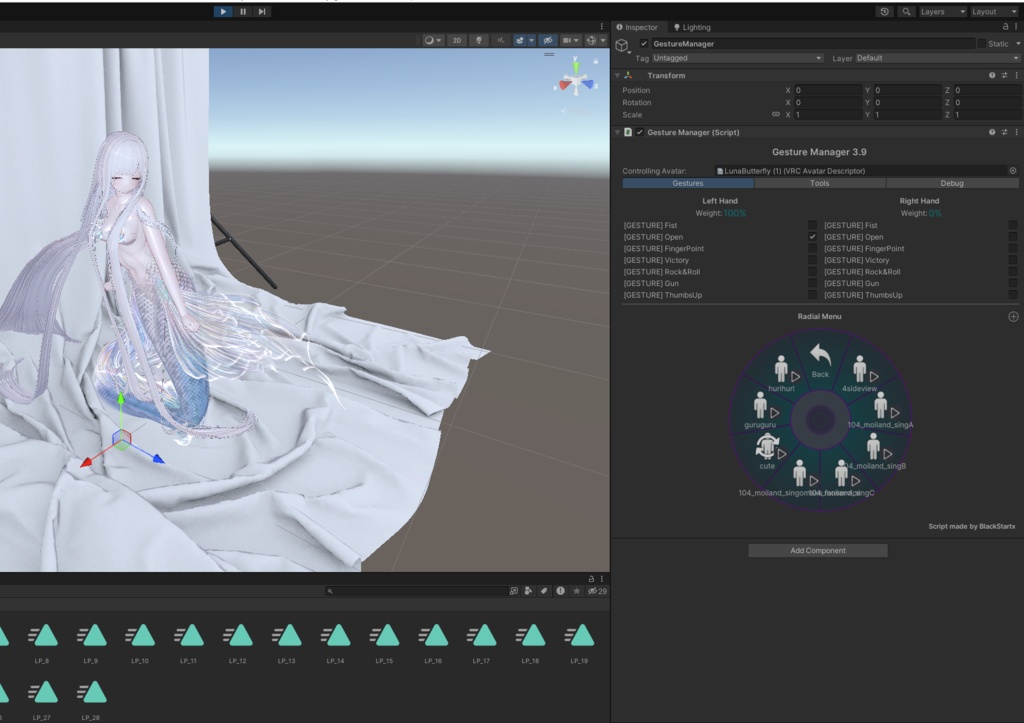Switch to the Lighting tab
This screenshot has height=723, width=1024.
pos(692,27)
